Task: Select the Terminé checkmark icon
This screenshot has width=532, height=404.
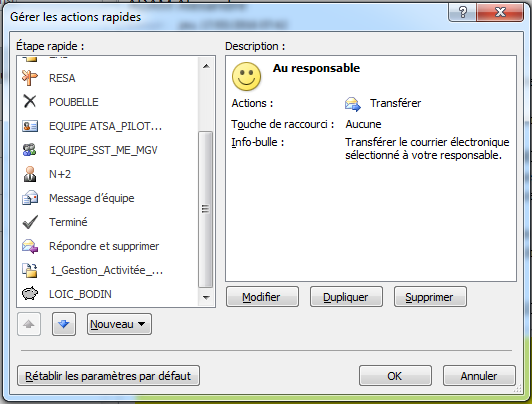Action: click(x=30, y=222)
